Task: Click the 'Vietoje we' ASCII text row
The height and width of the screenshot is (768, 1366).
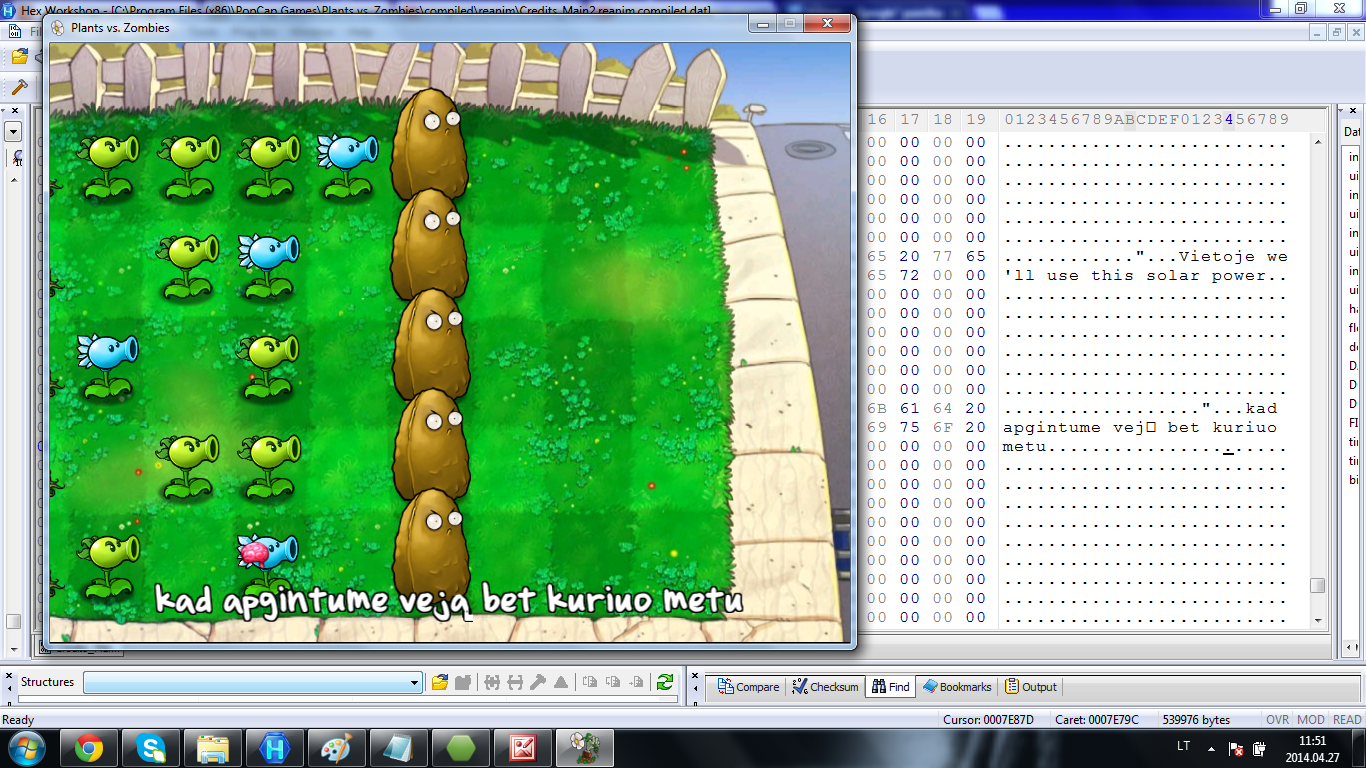Action: 1233,257
